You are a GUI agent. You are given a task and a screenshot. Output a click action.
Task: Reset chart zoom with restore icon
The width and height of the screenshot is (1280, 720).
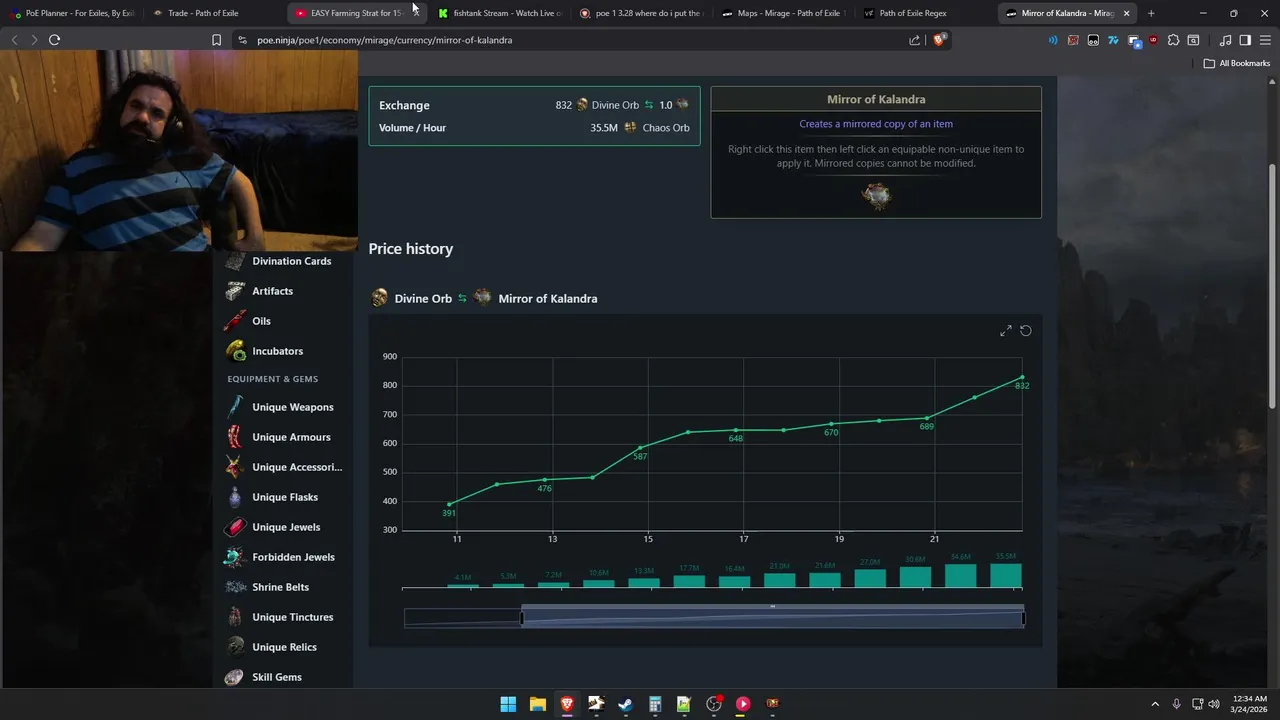click(x=1025, y=331)
